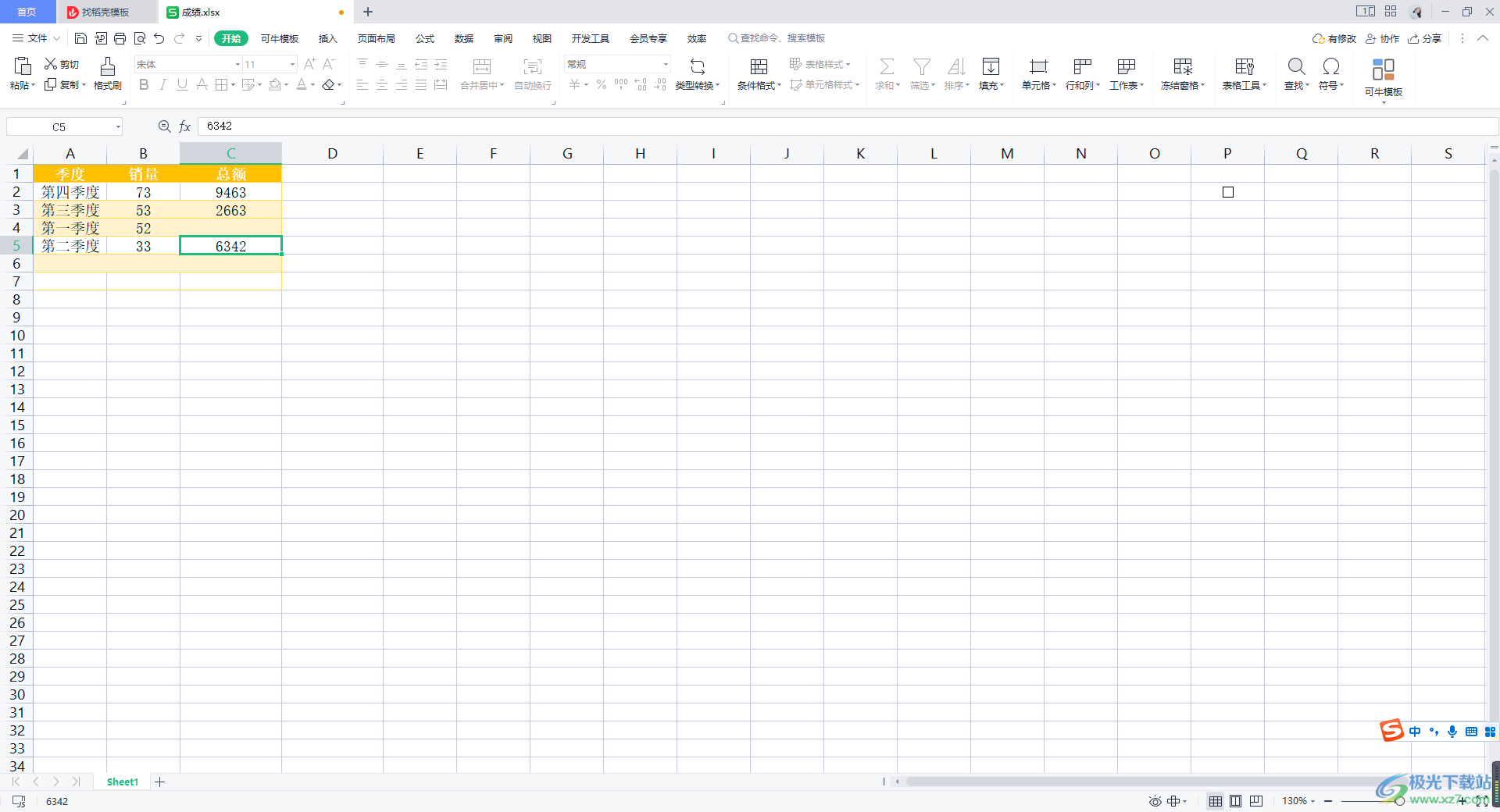The image size is (1500, 812).
Task: Click the Fill (填充) icon
Action: (991, 66)
